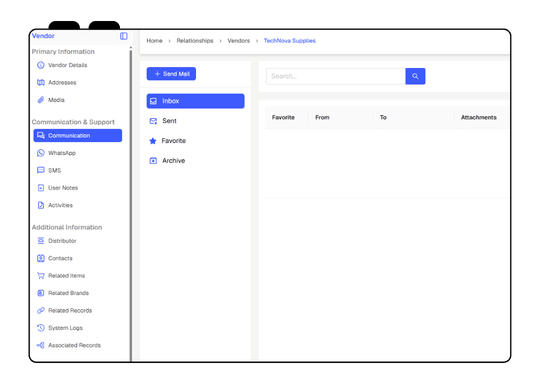Open the Archive mail folder
This screenshot has height=384, width=540.
(x=196, y=161)
